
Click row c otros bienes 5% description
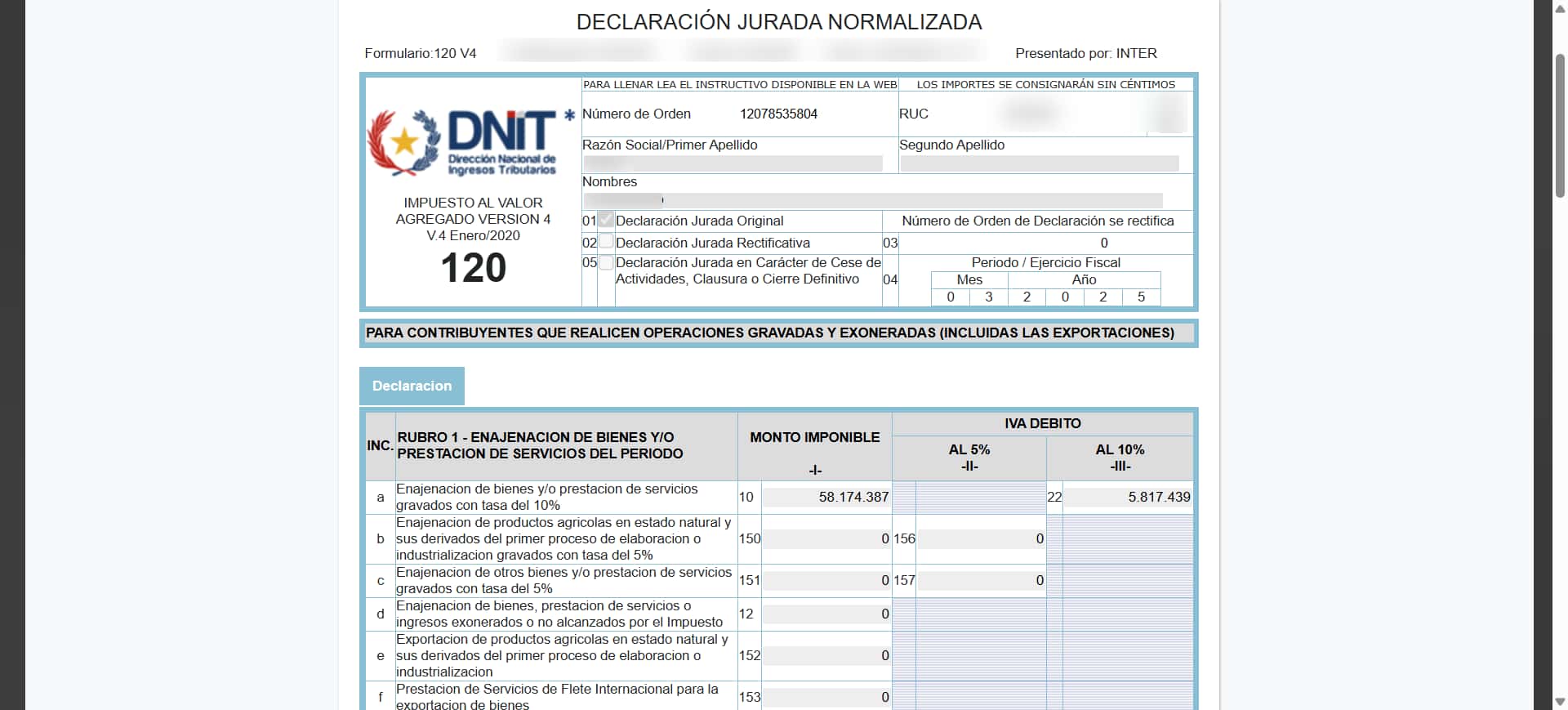coord(563,580)
